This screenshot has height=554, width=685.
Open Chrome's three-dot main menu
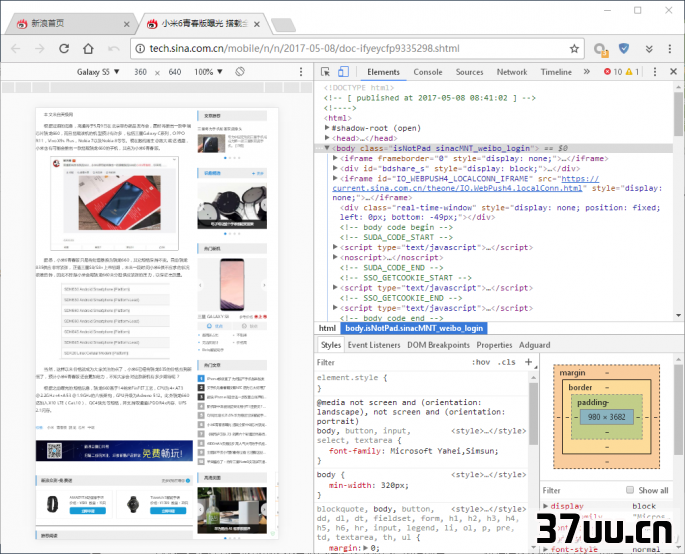point(670,48)
